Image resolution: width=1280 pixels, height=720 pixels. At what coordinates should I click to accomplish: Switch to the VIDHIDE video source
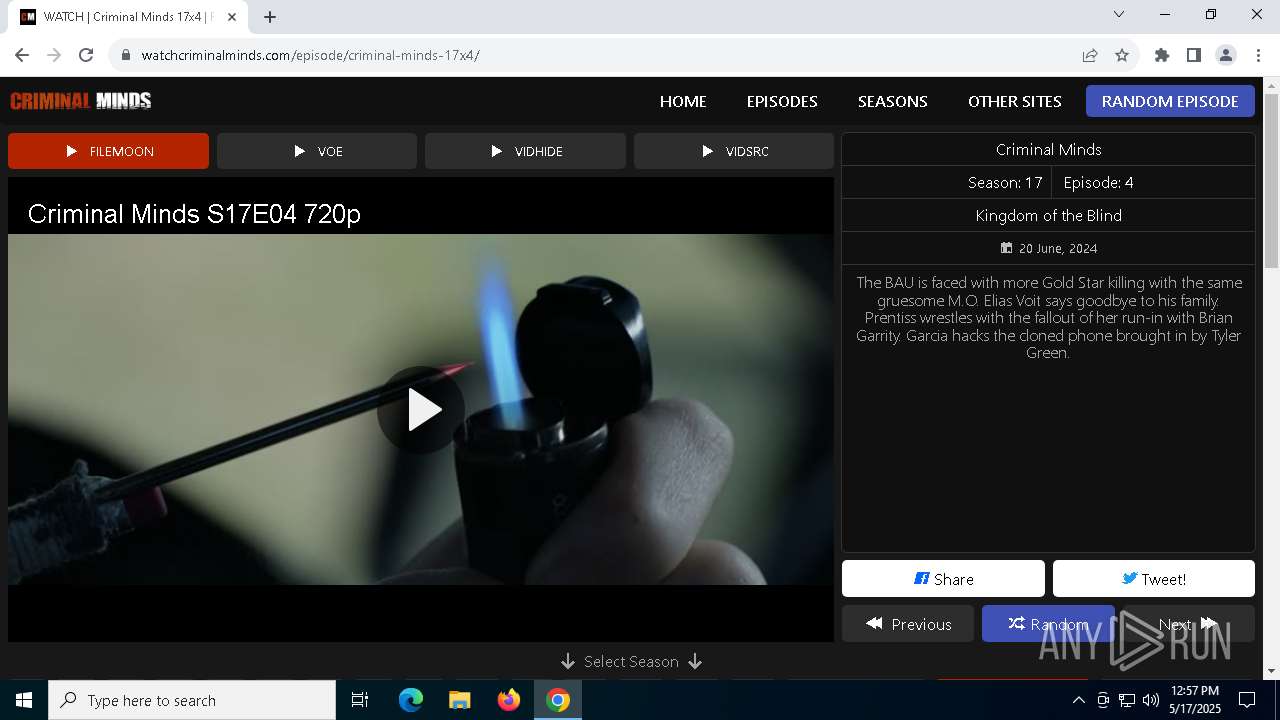tap(525, 151)
